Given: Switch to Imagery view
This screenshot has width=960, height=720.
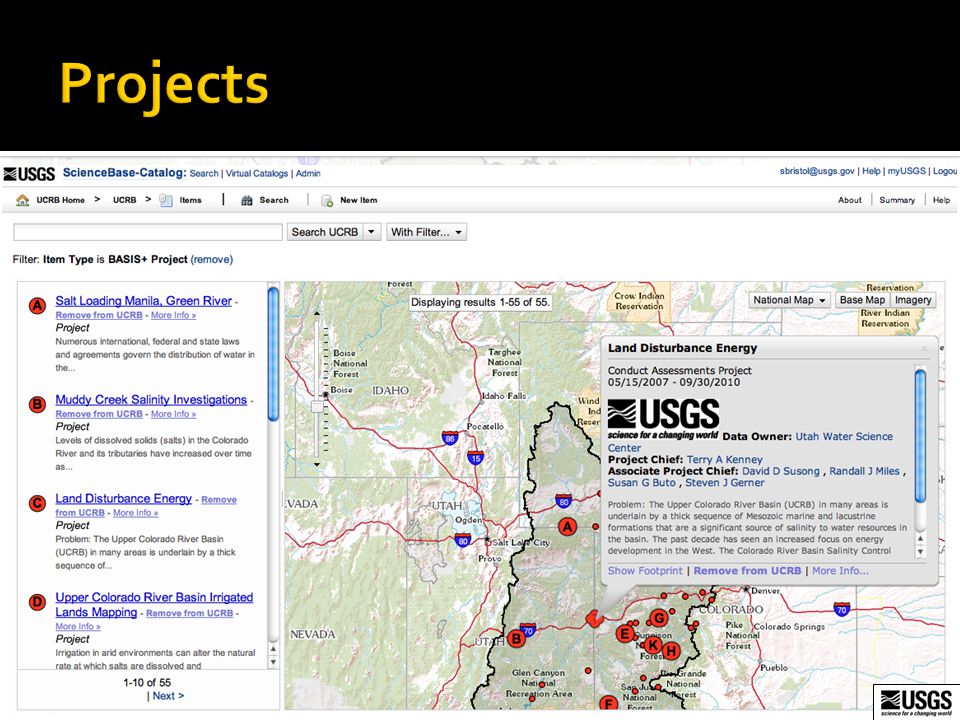Looking at the screenshot, I should (x=913, y=300).
